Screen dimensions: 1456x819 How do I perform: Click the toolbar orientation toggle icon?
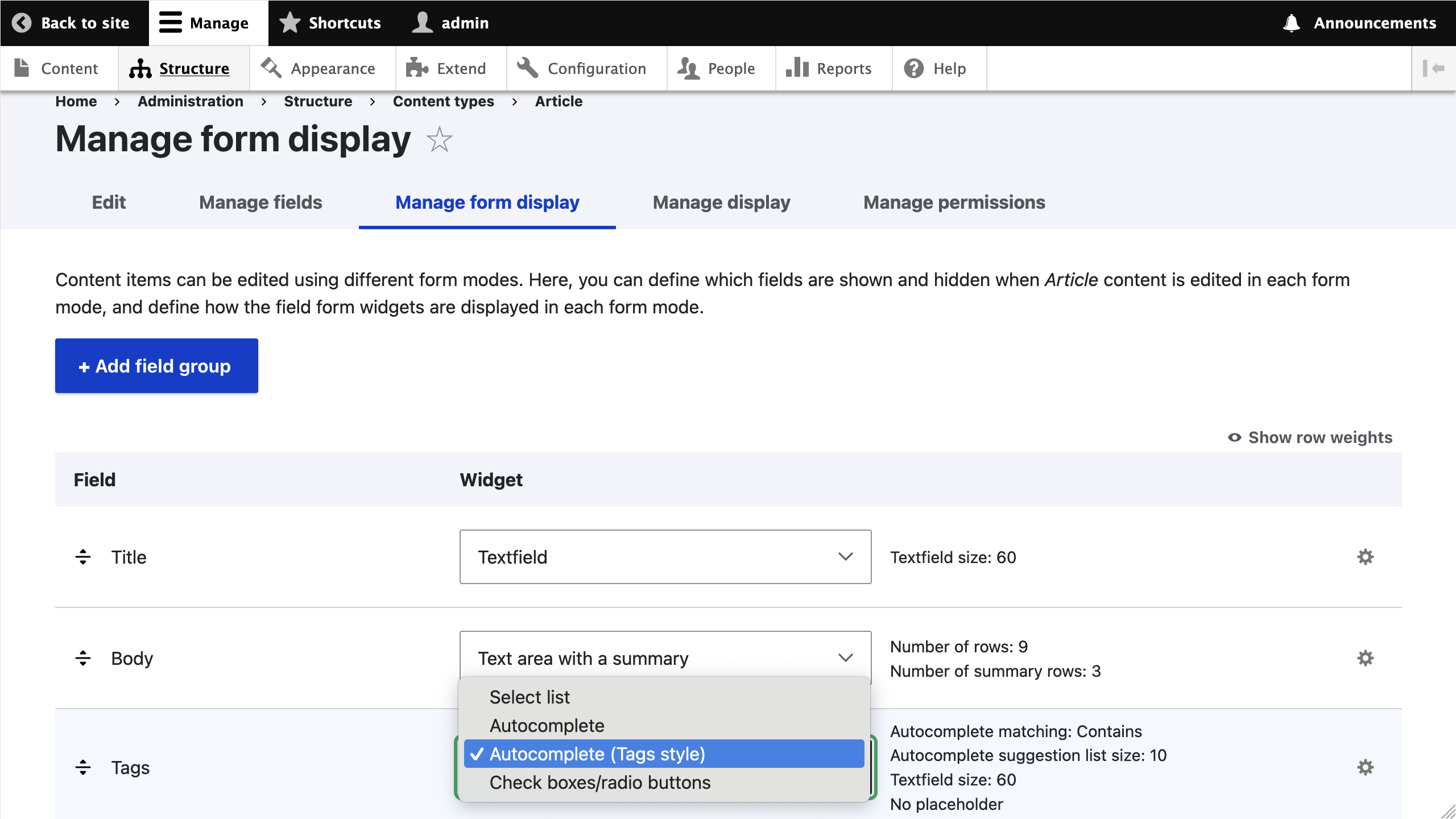[1433, 68]
